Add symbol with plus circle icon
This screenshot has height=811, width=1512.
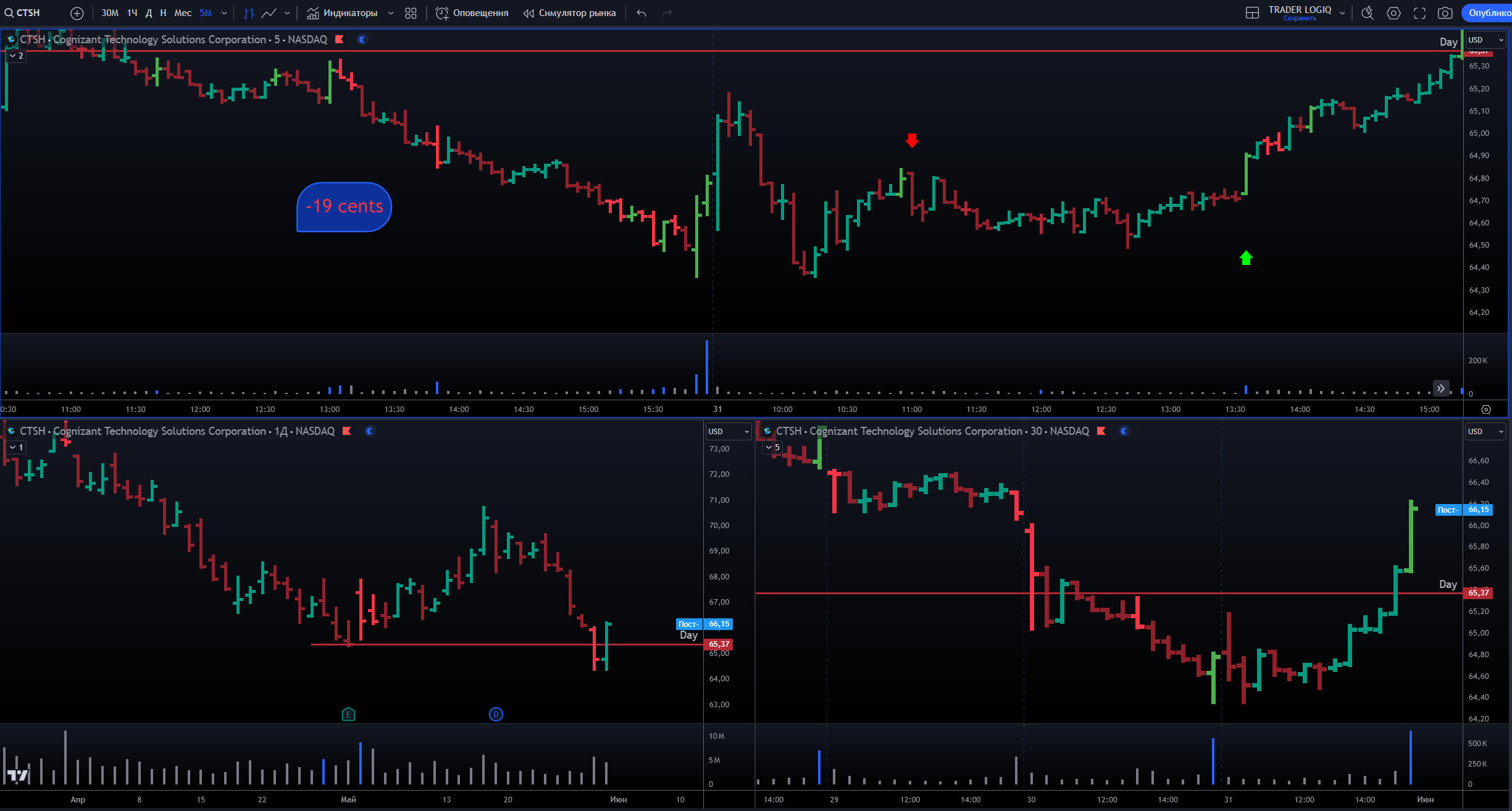click(77, 13)
